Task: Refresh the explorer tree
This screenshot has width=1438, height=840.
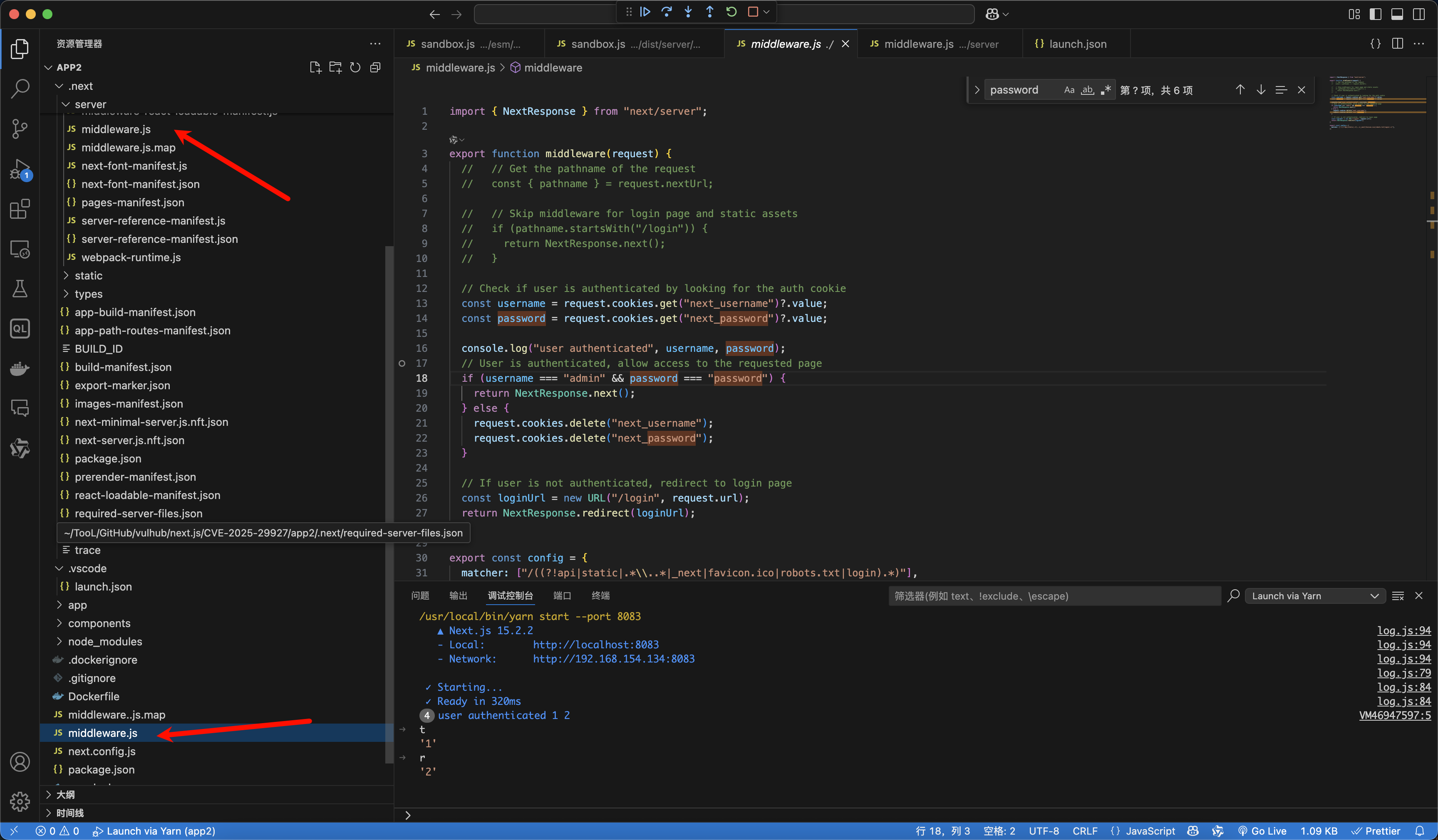Action: click(x=355, y=68)
